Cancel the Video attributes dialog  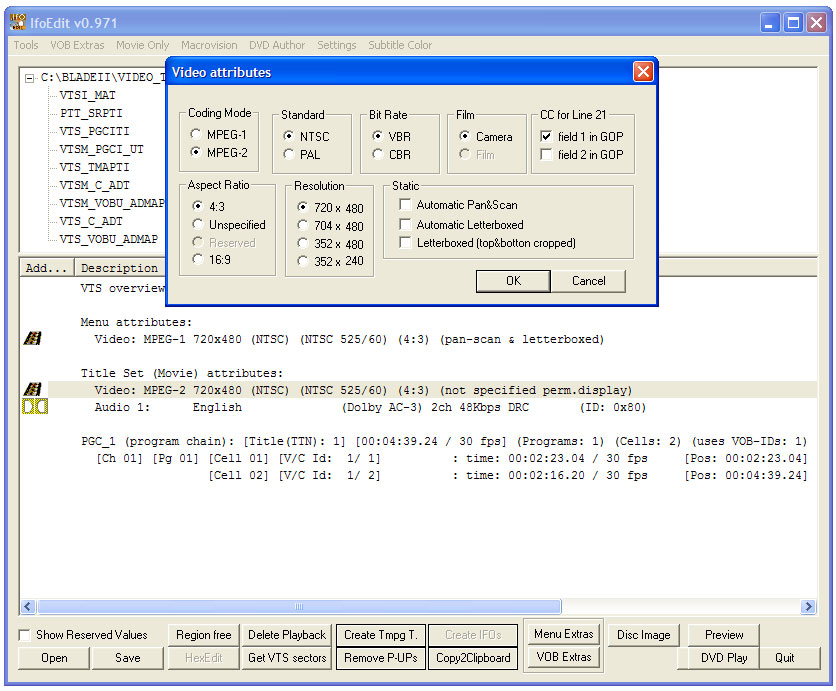[589, 281]
